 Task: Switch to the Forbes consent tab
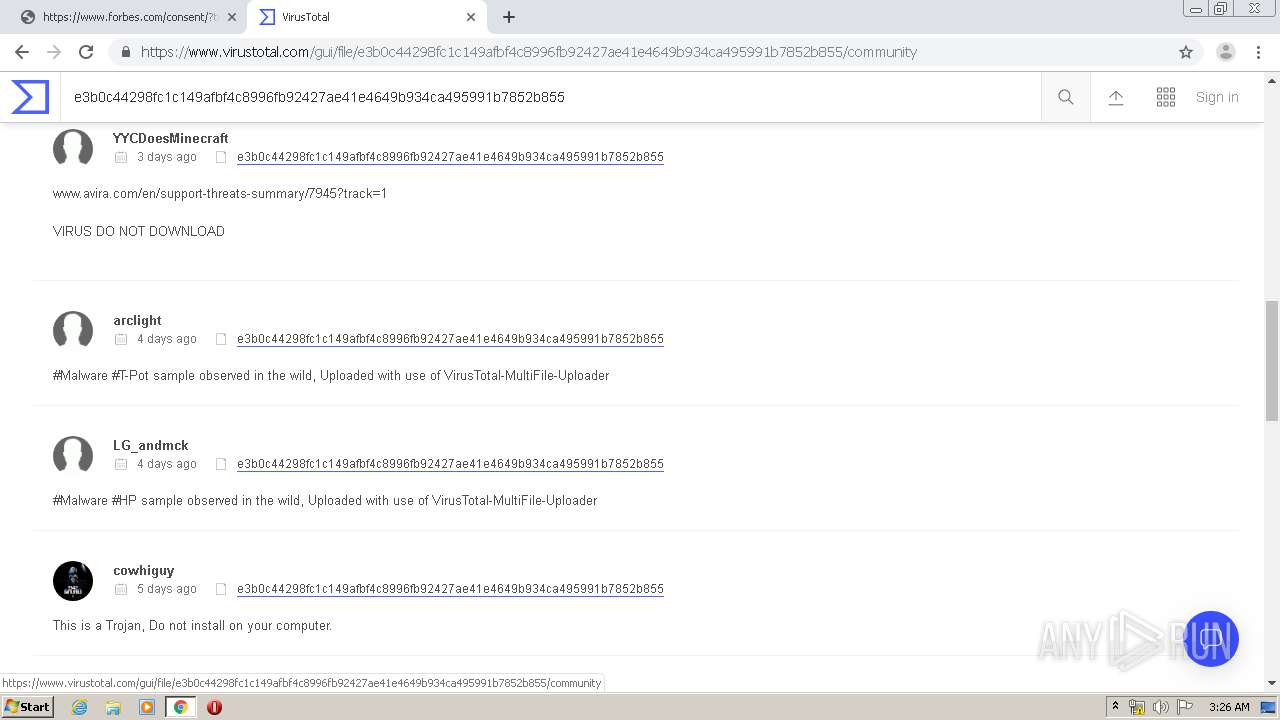coord(130,17)
